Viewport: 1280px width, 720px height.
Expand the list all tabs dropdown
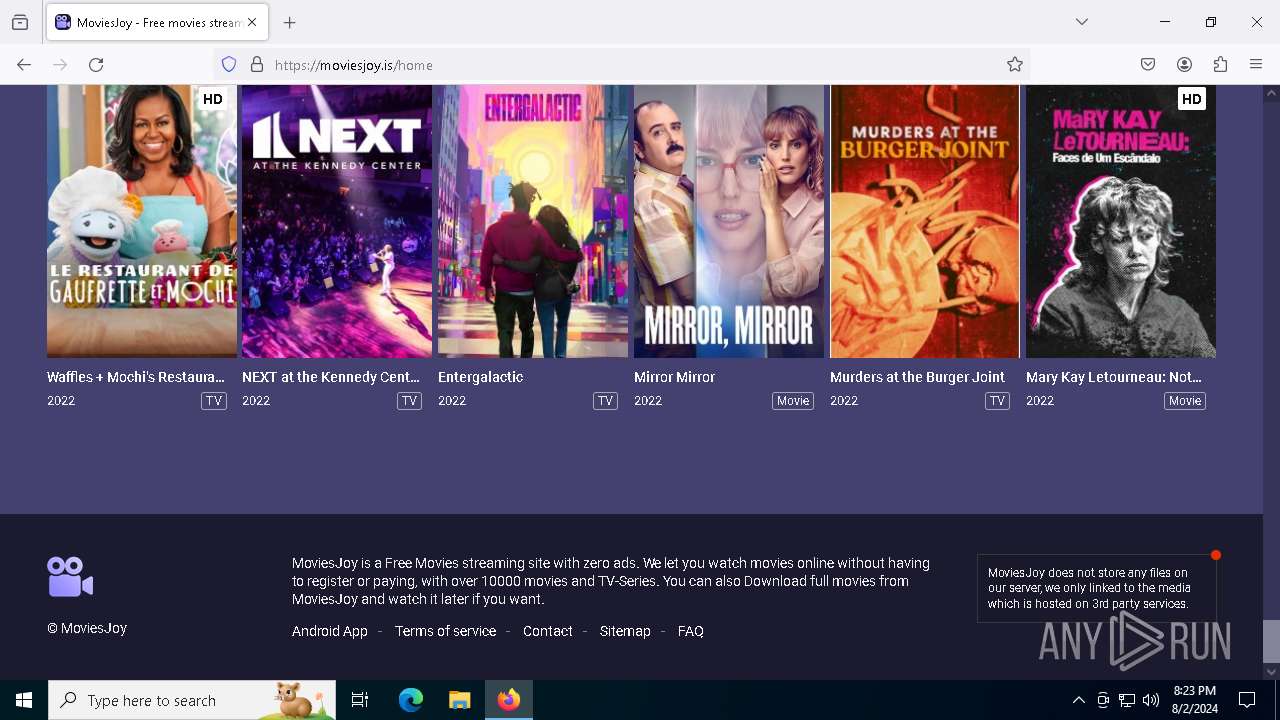pyautogui.click(x=1082, y=22)
